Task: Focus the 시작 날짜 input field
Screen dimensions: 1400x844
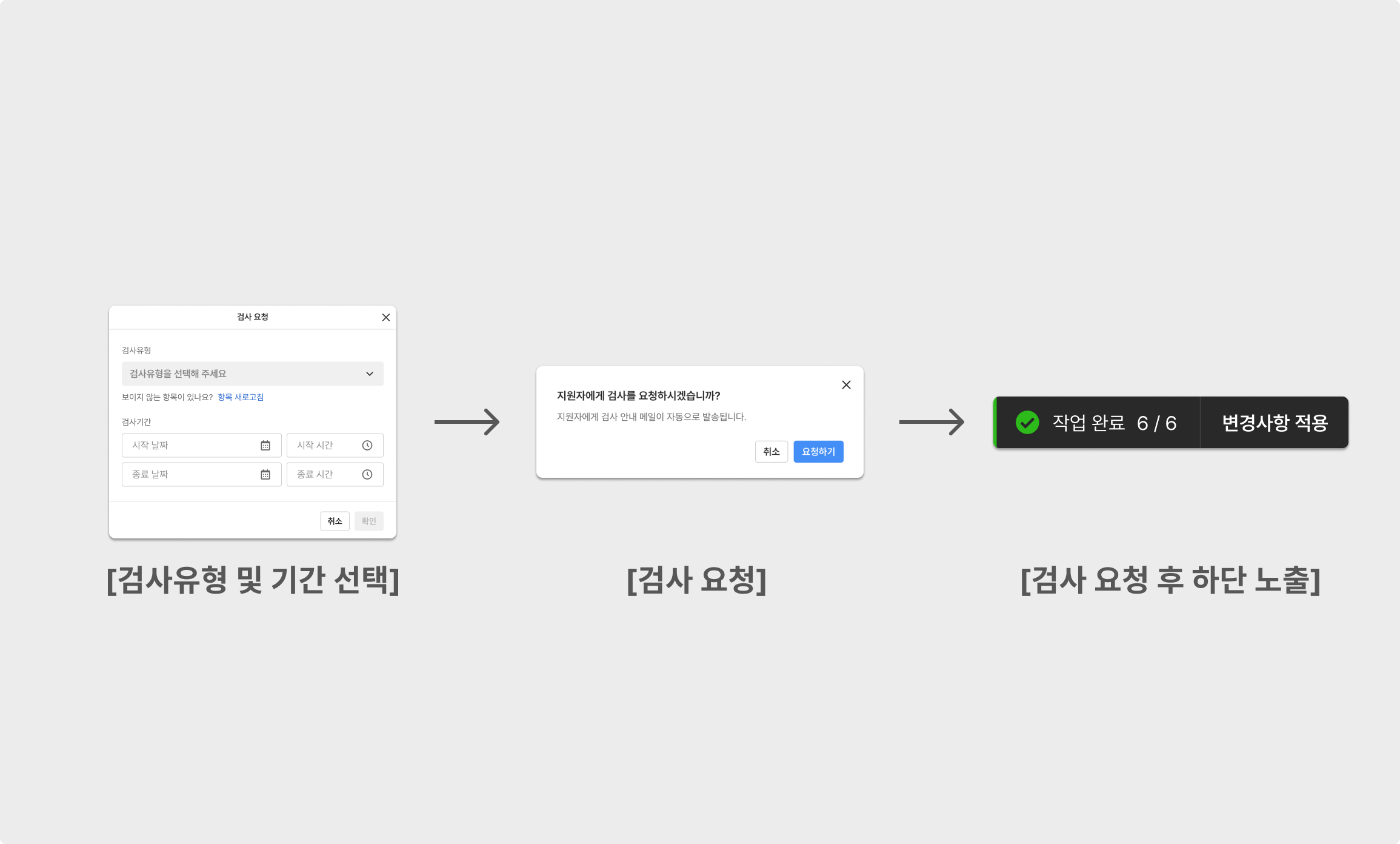Action: coord(202,446)
